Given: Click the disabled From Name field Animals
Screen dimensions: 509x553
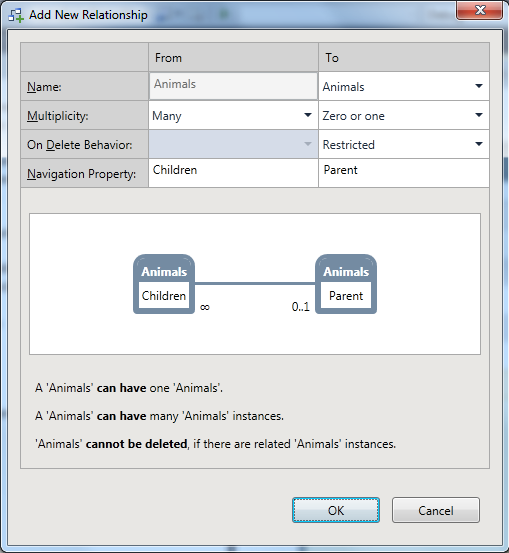Looking at the screenshot, I should 233,86.
